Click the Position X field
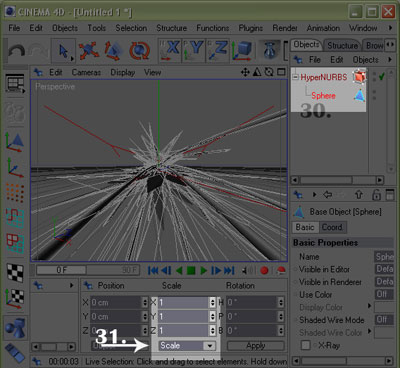400x368 pixels. 115,303
